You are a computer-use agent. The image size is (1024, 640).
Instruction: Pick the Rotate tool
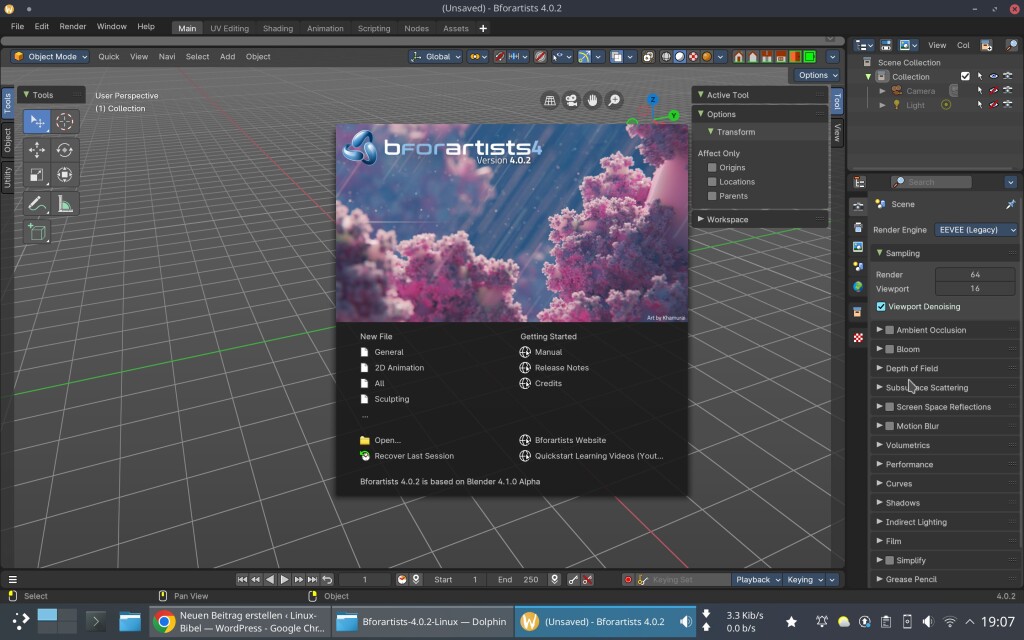(x=64, y=150)
